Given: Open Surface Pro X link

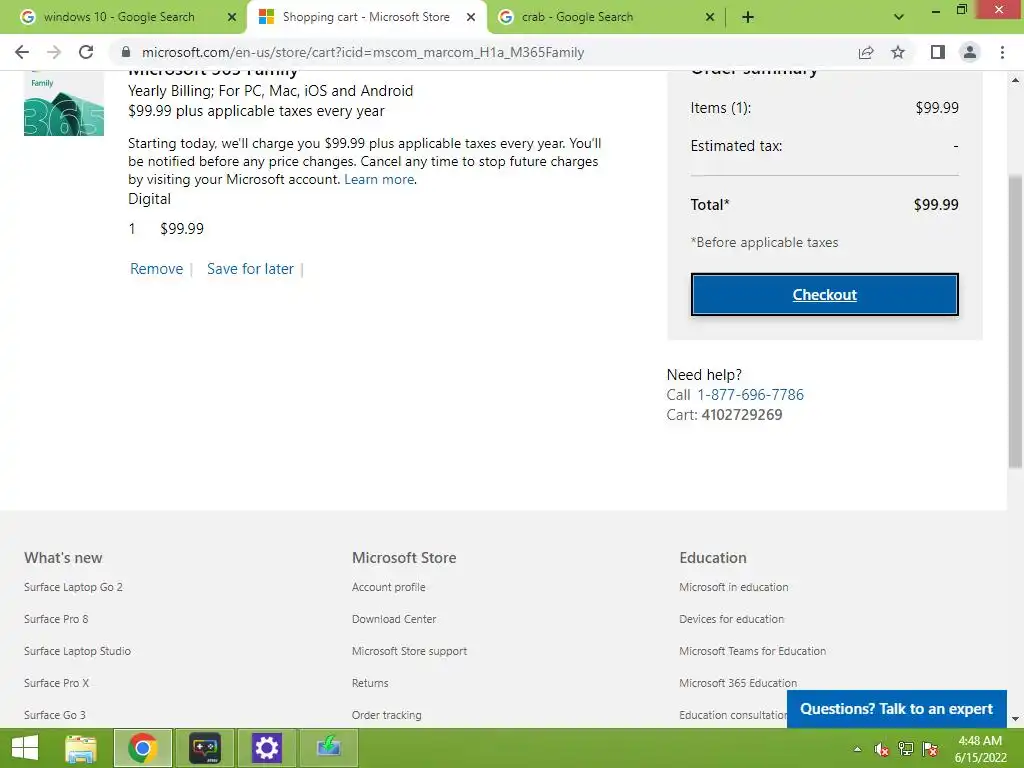Looking at the screenshot, I should click(56, 683).
